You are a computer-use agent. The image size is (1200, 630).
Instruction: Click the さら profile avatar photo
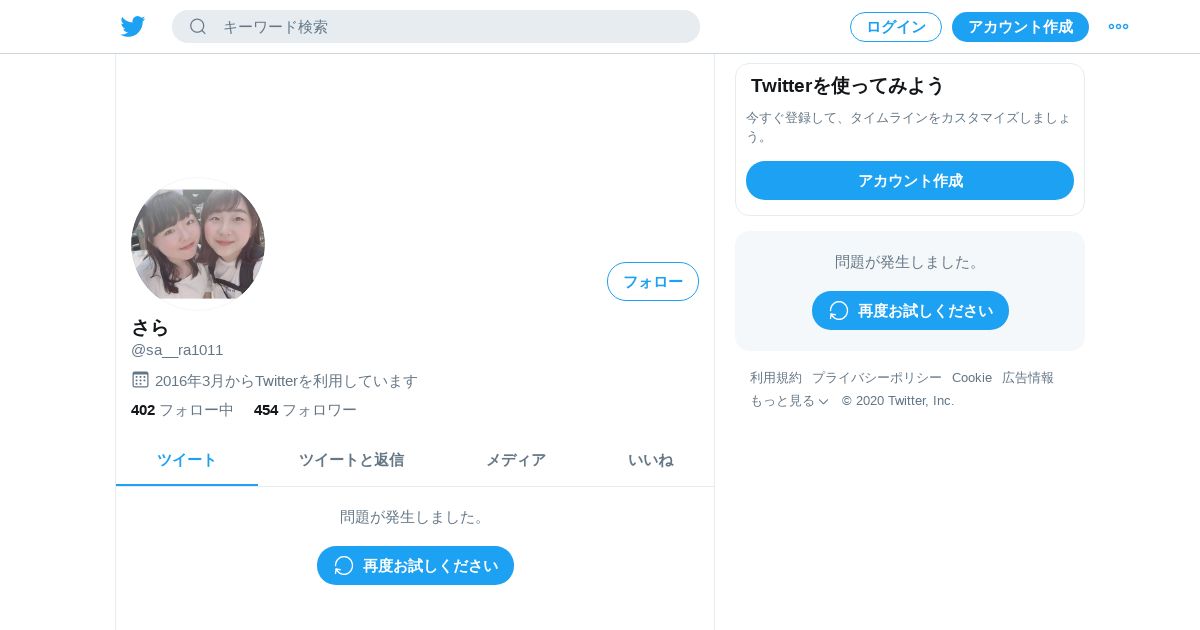pos(198,244)
